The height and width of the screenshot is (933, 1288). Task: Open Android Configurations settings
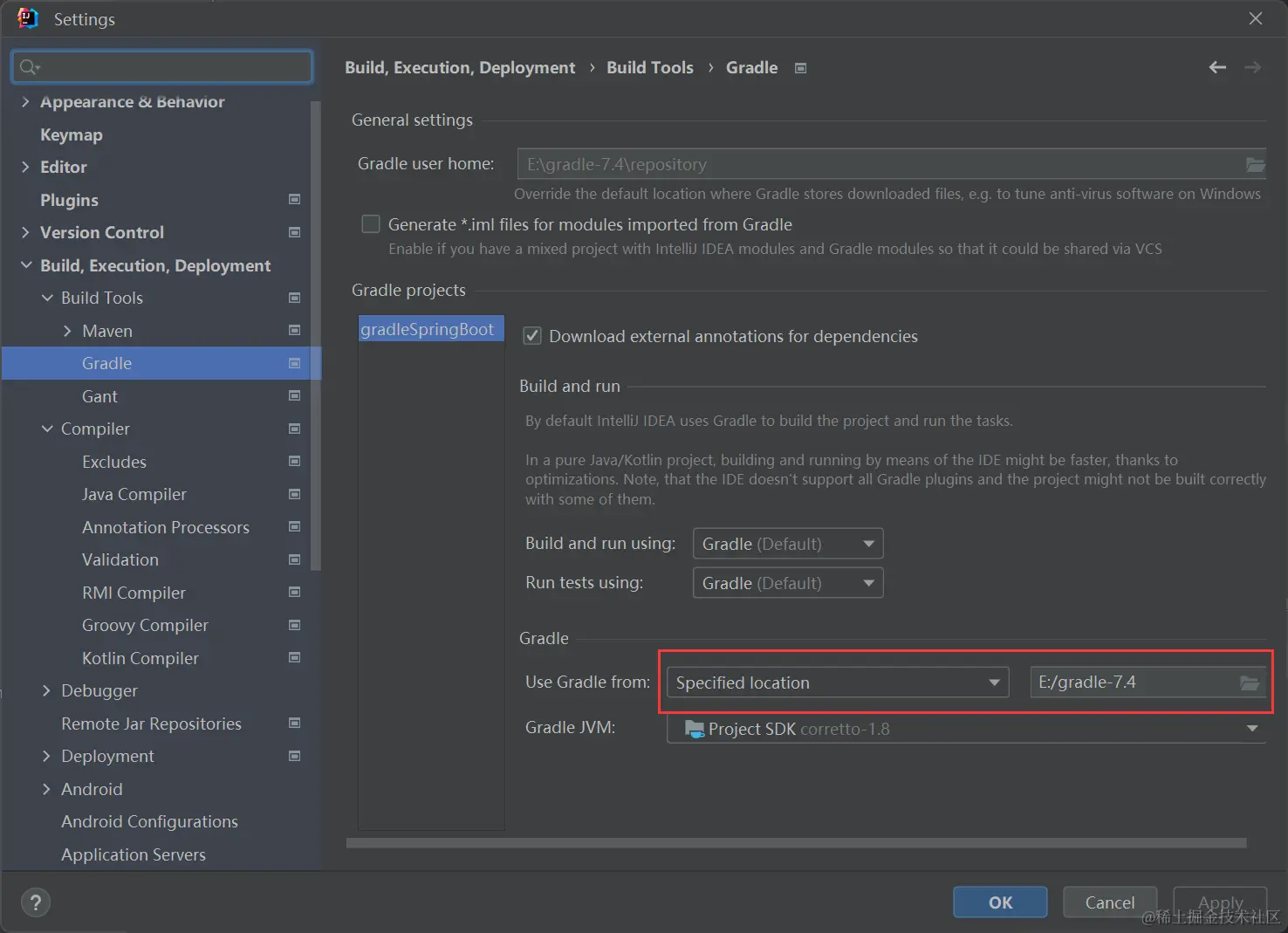tap(149, 821)
